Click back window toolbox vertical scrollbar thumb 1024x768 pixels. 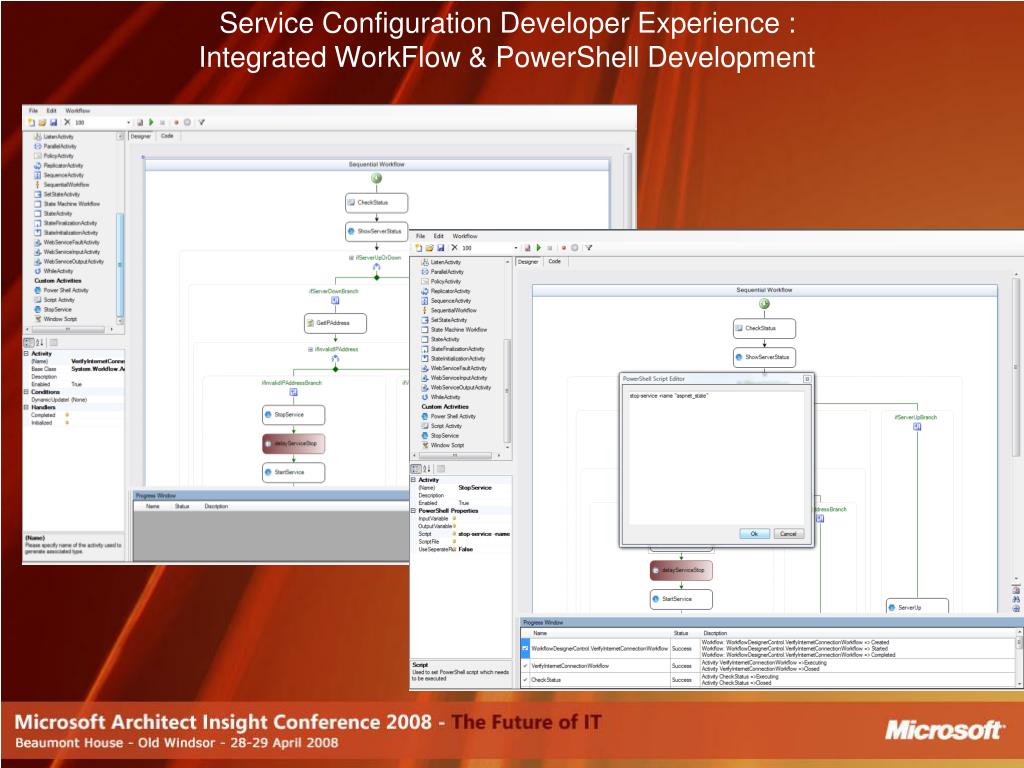click(120, 264)
